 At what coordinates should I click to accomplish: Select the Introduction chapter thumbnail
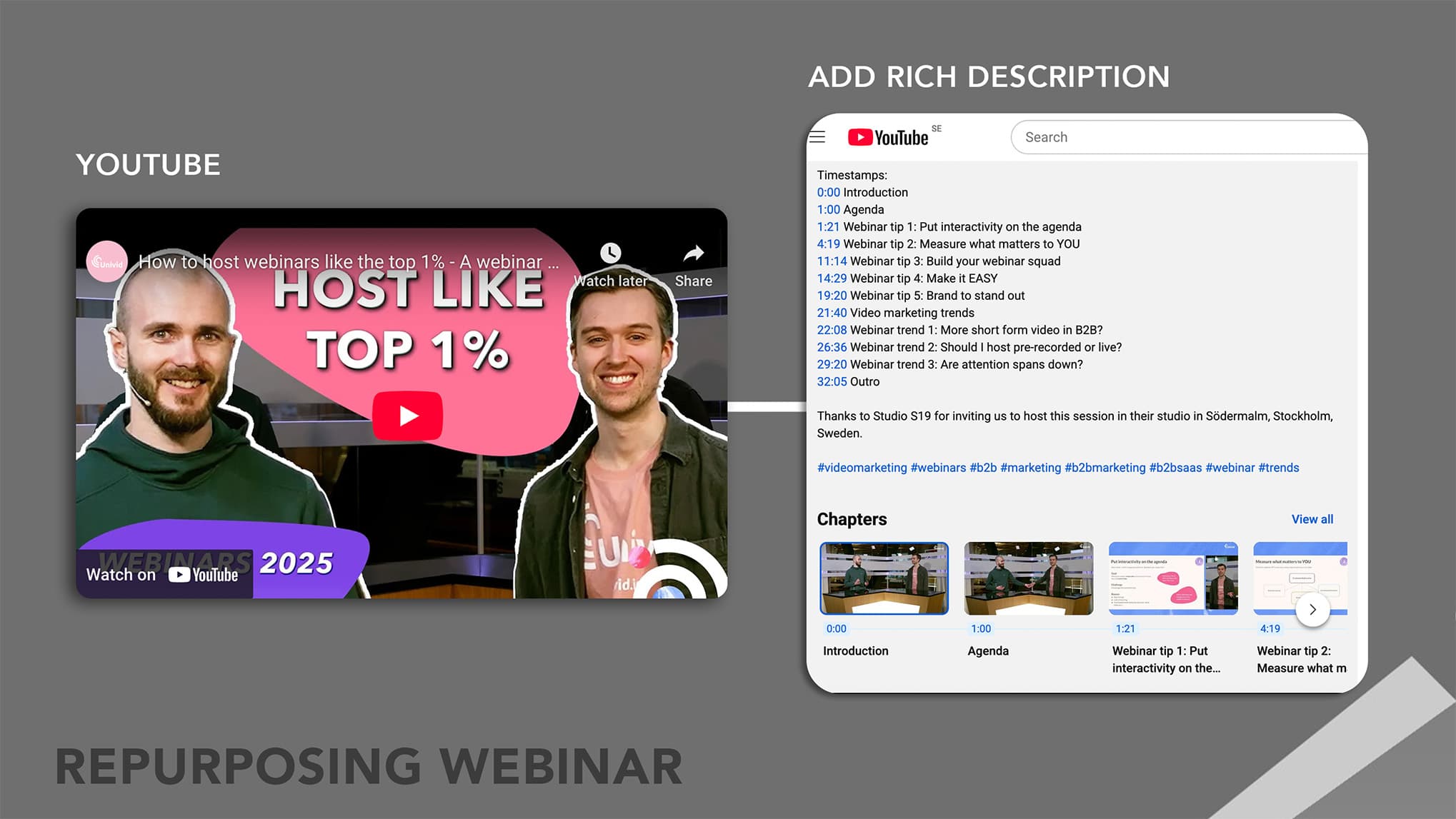pos(884,578)
